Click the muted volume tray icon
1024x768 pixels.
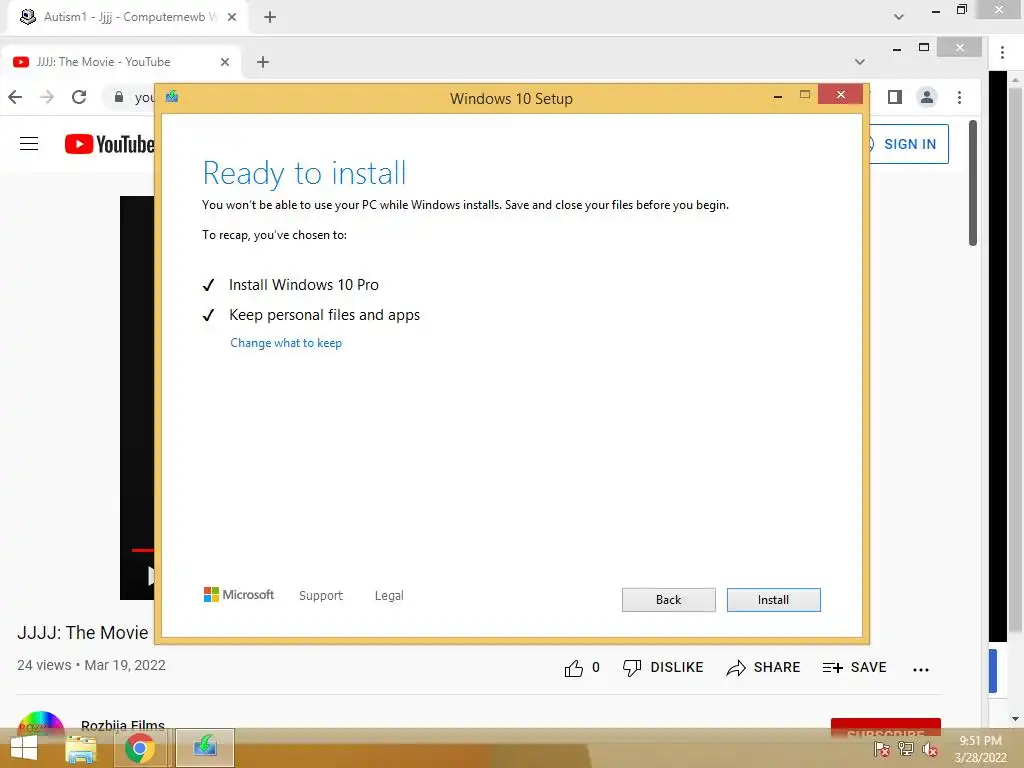click(x=930, y=749)
